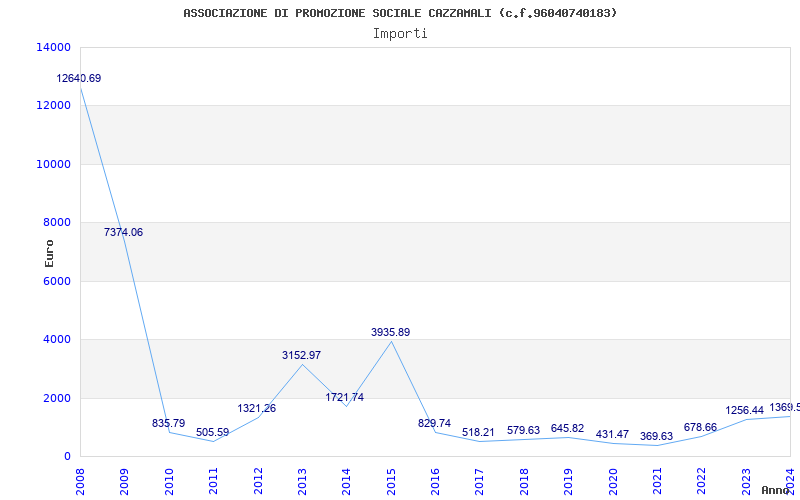Click the 2008 year tick on x-axis

click(81, 476)
